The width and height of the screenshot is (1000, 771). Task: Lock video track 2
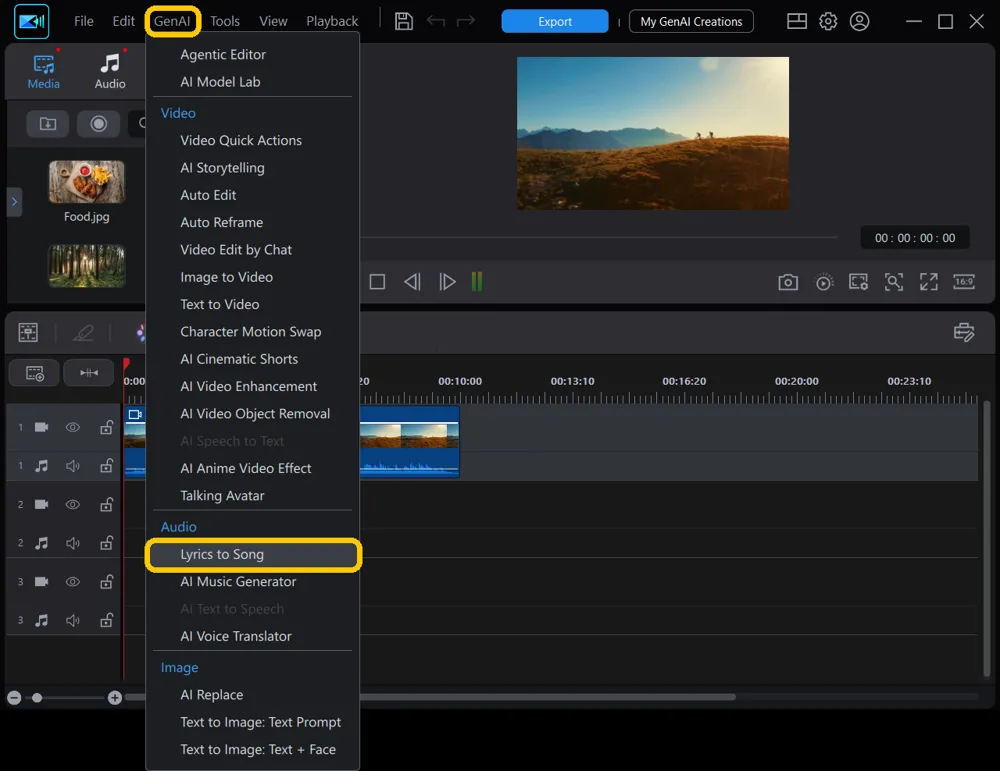point(107,504)
